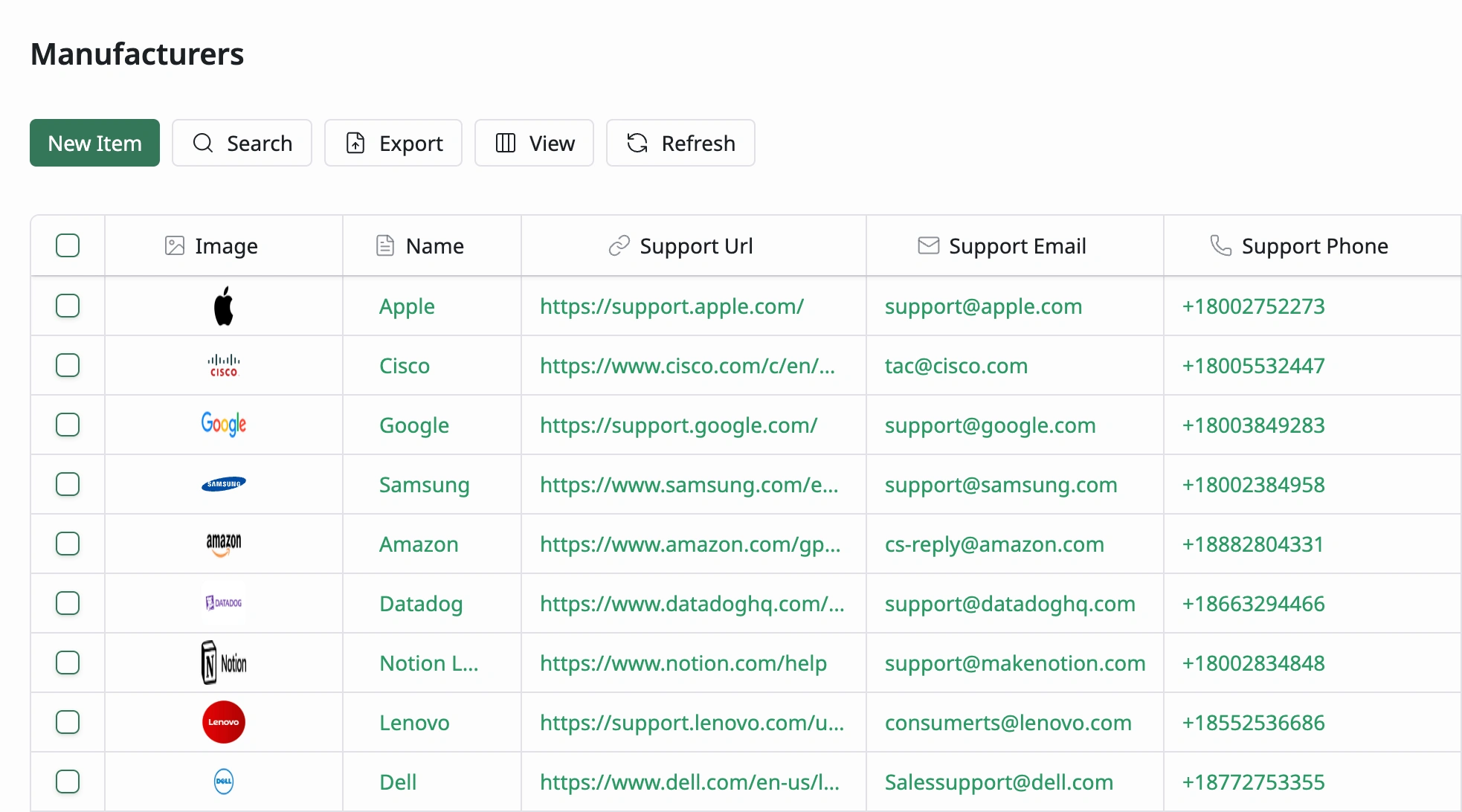Screen dimensions: 1462x812
Task: Click the Amazon logo image
Action: tap(224, 544)
